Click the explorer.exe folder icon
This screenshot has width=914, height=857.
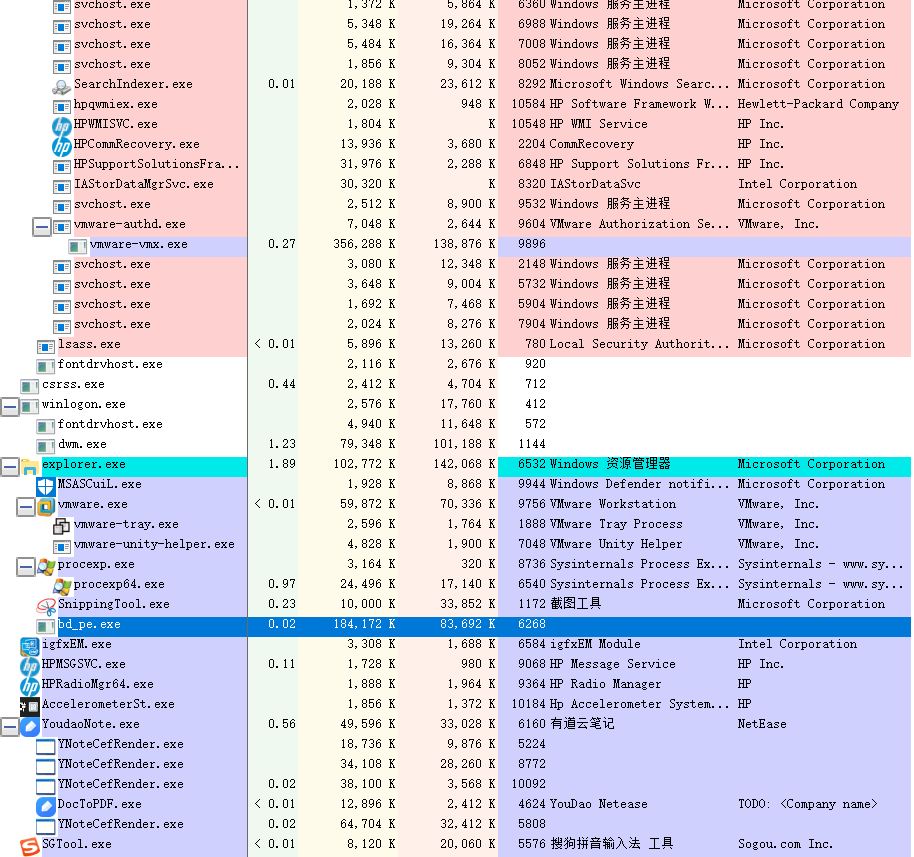pyautogui.click(x=29, y=466)
